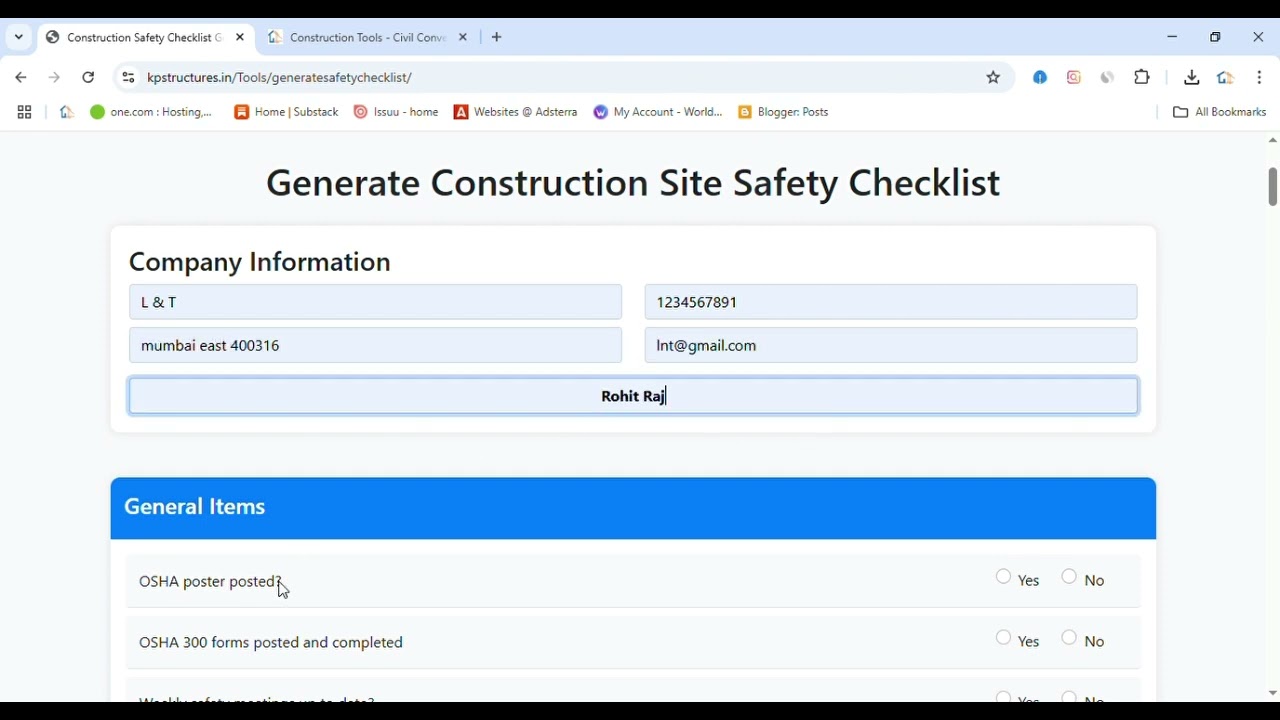Click 'OSHA 300 forms posted and completed' text
Screen dimensions: 1280x720
(271, 643)
